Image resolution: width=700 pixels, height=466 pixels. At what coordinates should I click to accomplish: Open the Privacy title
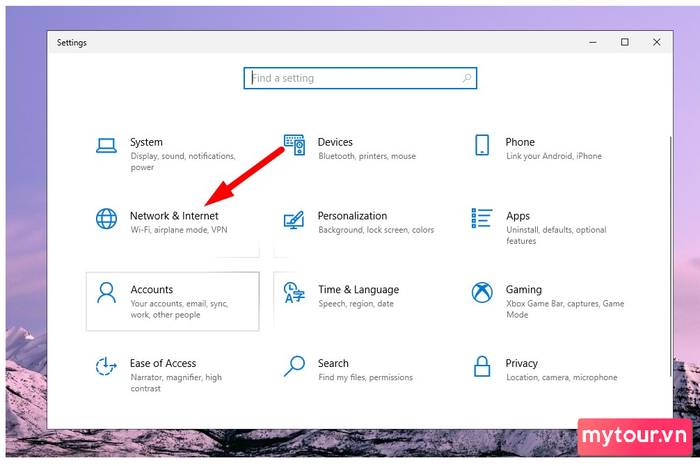coord(521,363)
